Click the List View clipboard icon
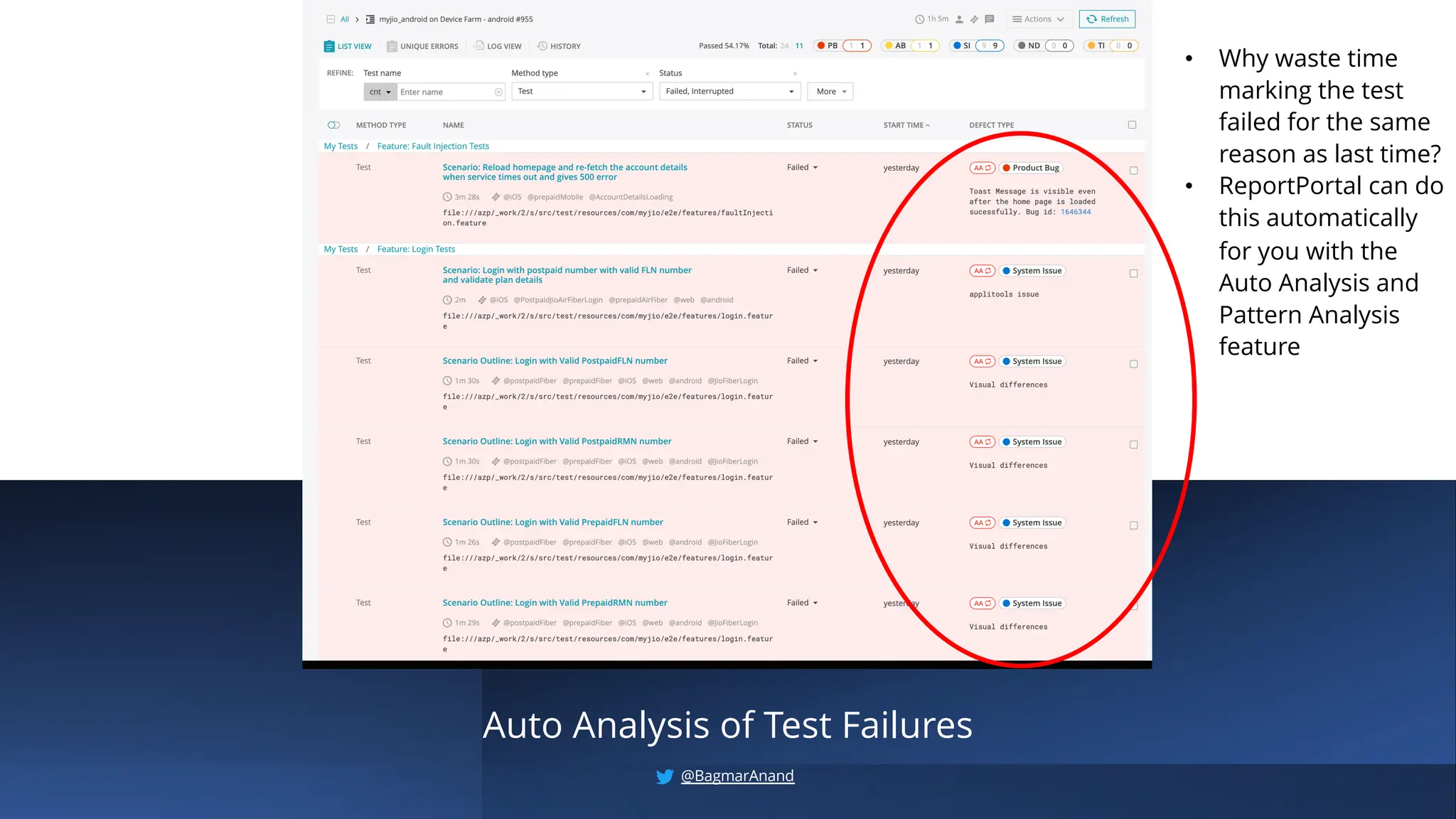1456x819 pixels. tap(328, 46)
